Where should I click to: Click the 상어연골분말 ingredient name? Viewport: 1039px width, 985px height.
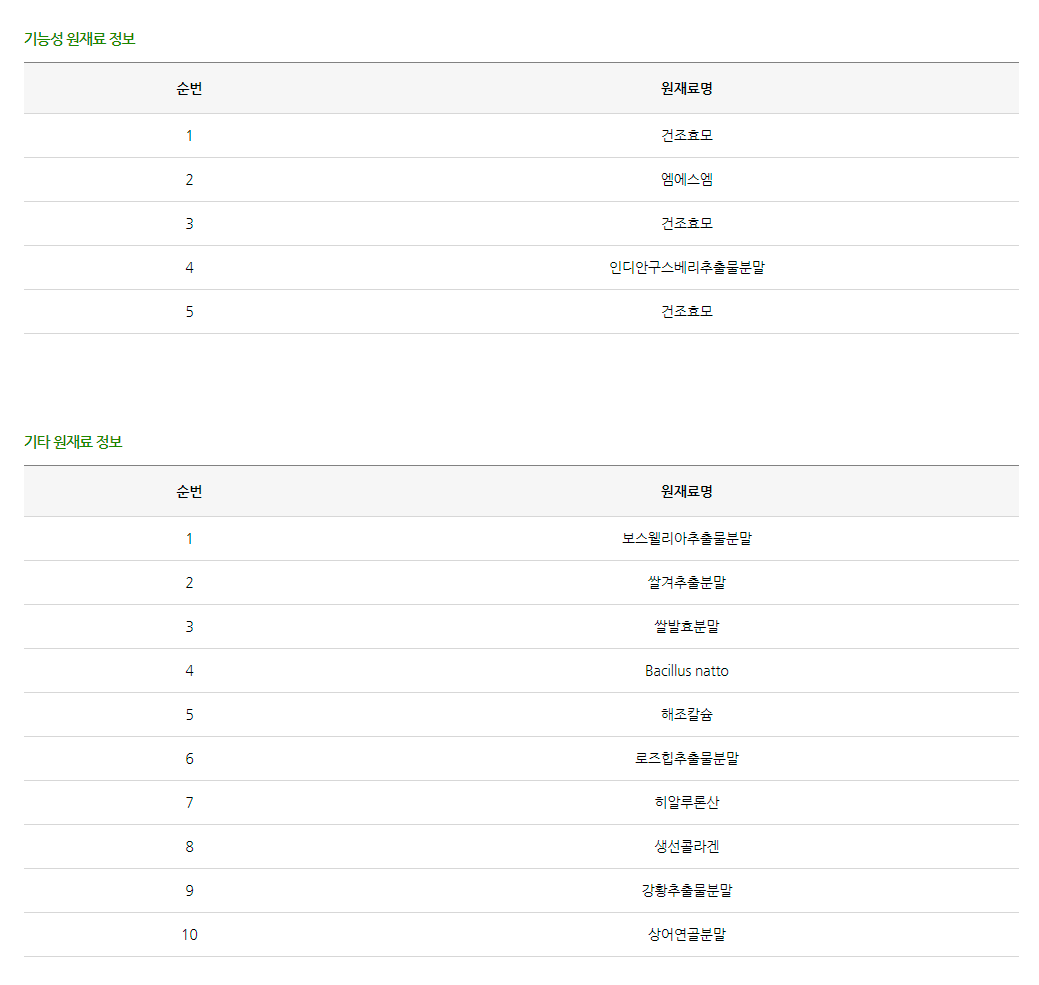(x=686, y=935)
